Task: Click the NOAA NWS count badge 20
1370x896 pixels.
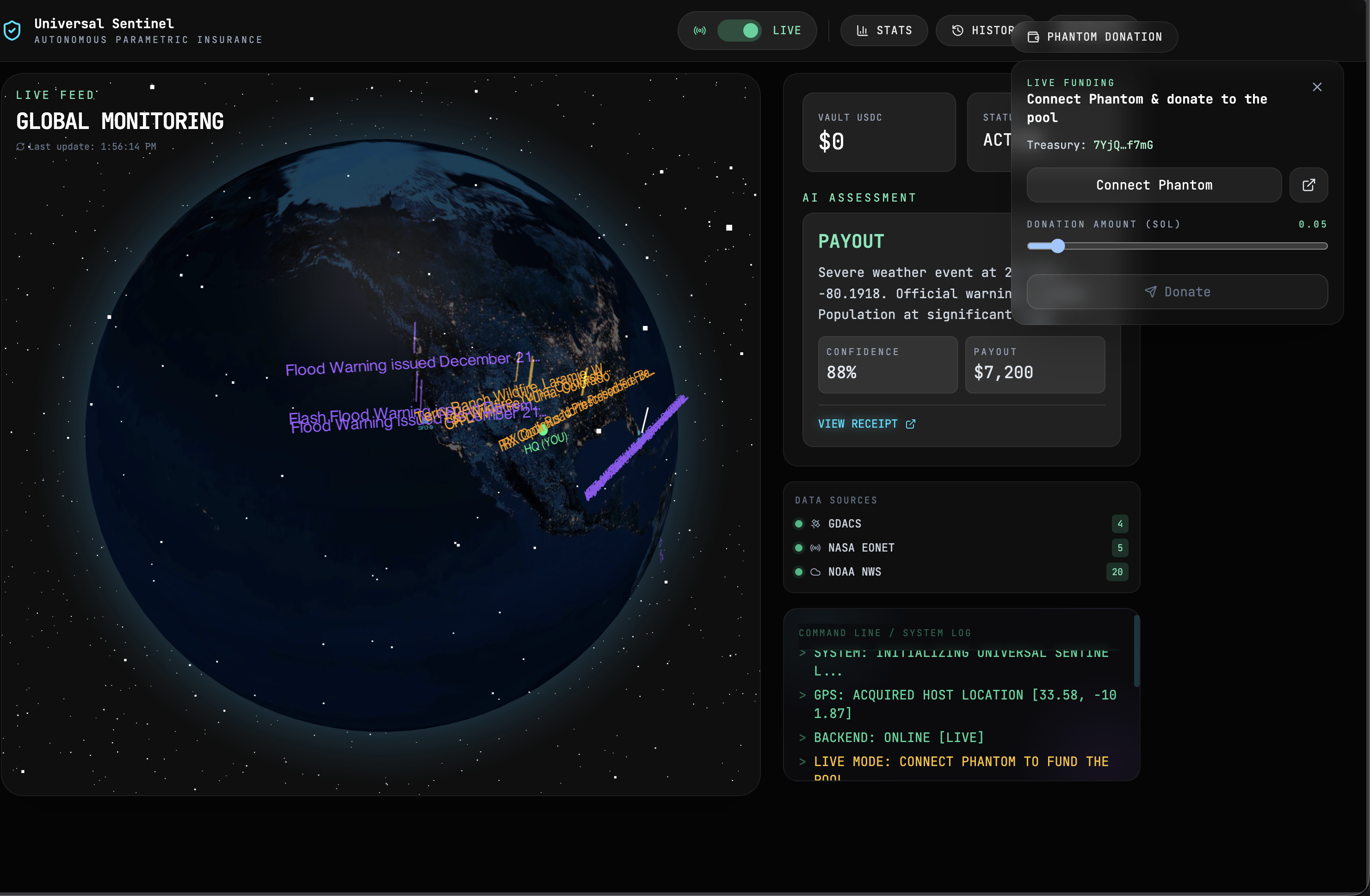Action: tap(1117, 572)
